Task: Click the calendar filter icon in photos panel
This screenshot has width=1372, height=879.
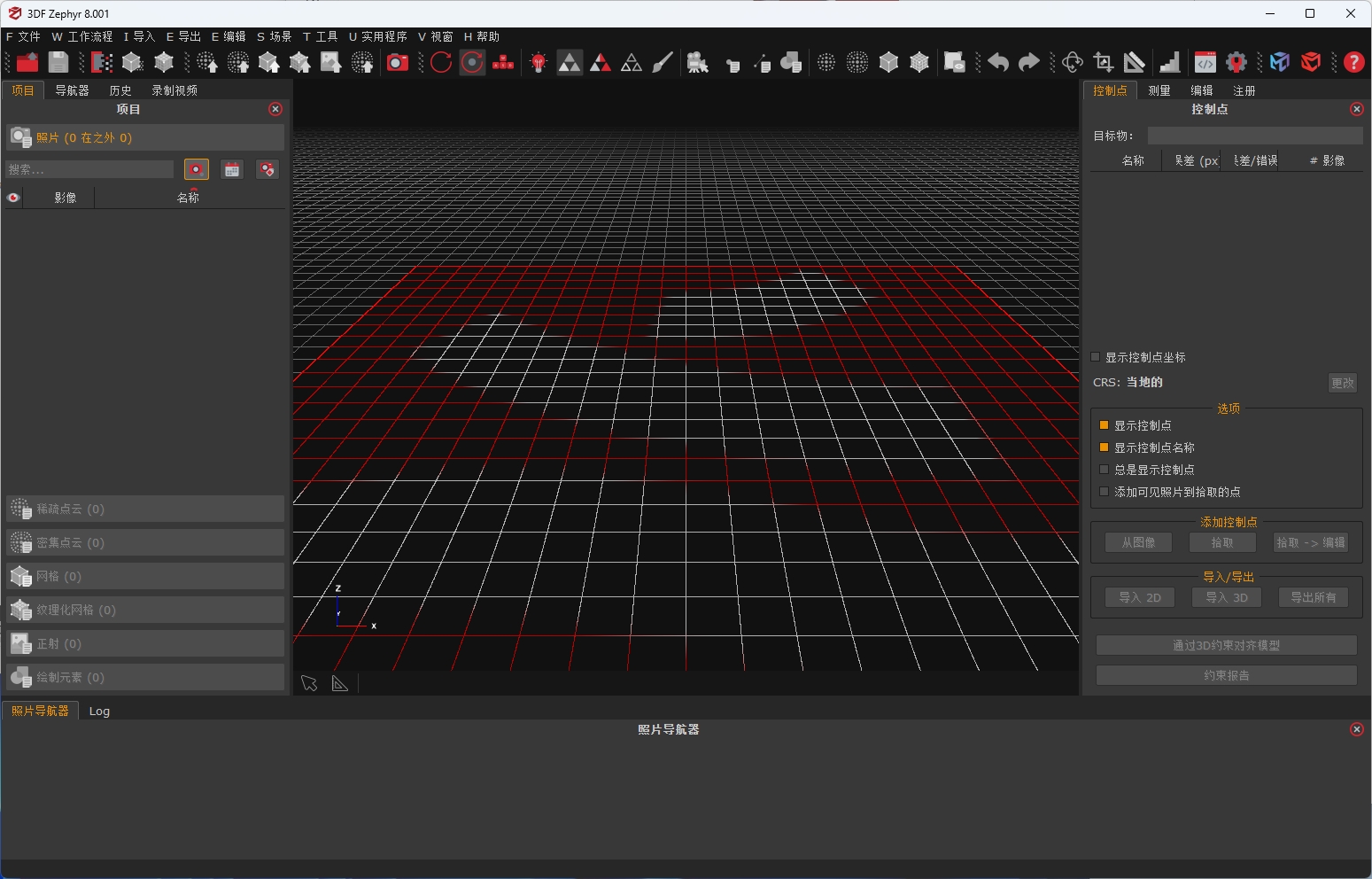Action: 232,169
